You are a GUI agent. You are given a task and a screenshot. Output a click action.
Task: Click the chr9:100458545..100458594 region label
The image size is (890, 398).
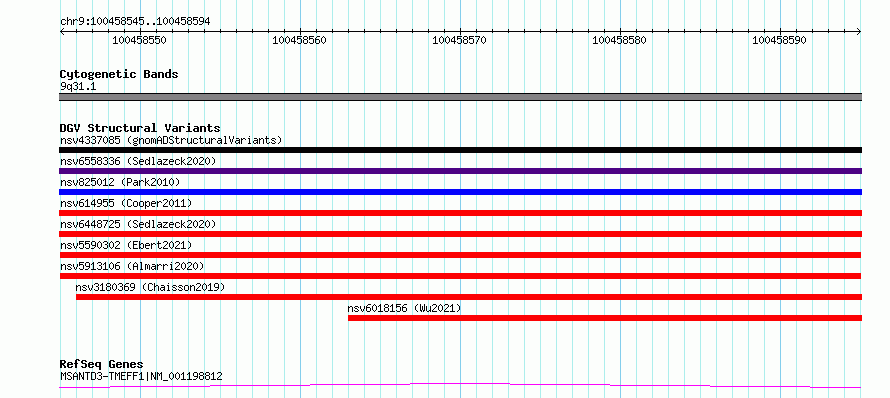click(x=135, y=21)
